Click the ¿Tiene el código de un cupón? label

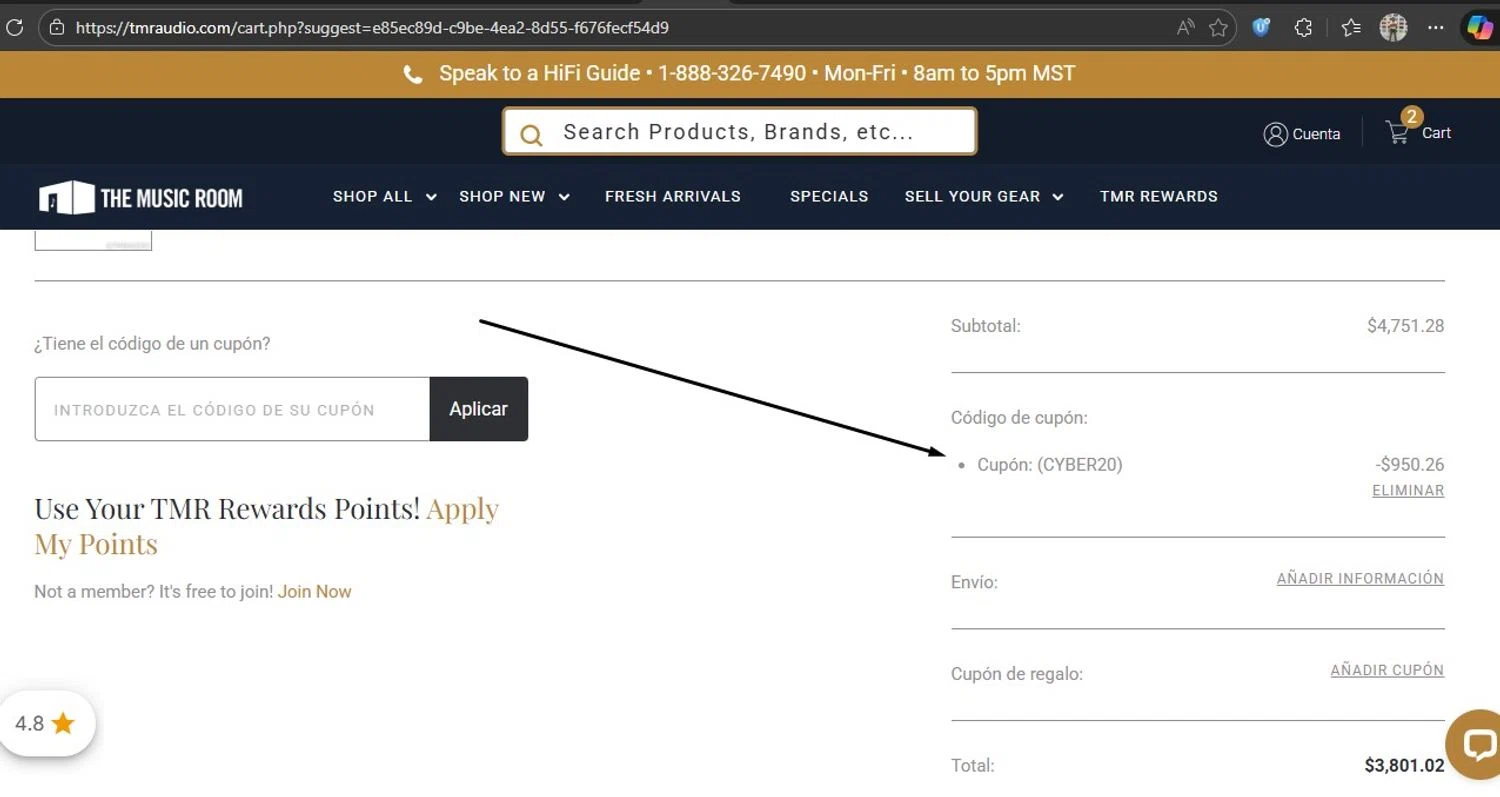pyautogui.click(x=152, y=344)
